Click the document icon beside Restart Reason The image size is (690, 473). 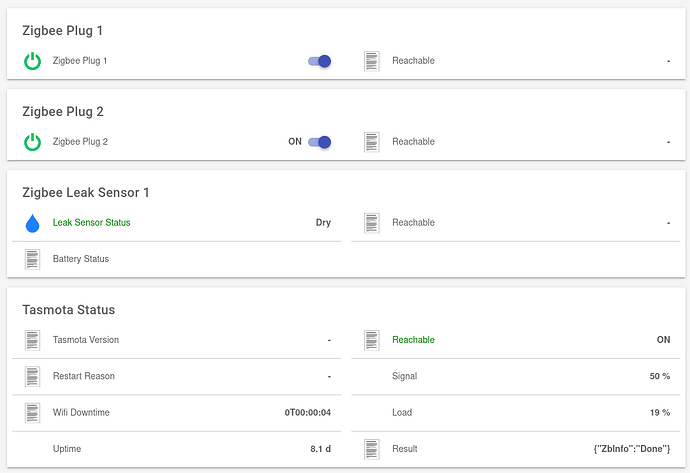click(32, 376)
